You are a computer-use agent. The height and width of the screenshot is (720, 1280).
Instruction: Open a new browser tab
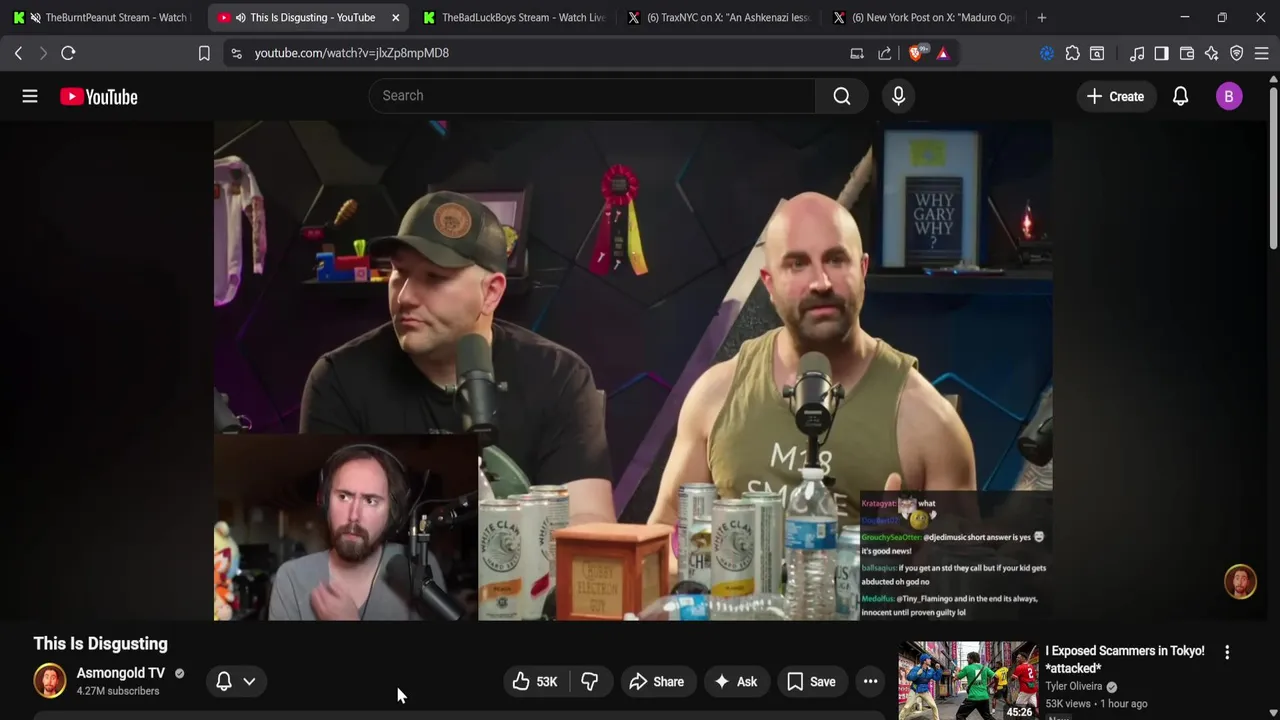pyautogui.click(x=1042, y=17)
